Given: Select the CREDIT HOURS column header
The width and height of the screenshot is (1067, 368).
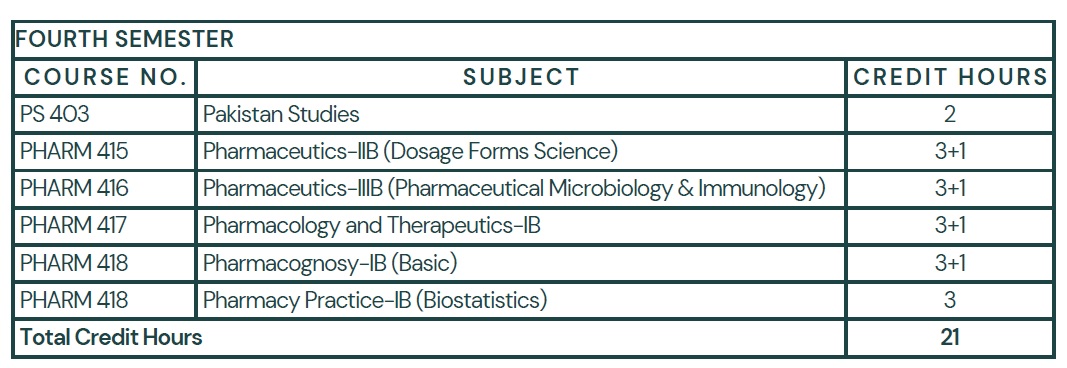Looking at the screenshot, I should (951, 77).
